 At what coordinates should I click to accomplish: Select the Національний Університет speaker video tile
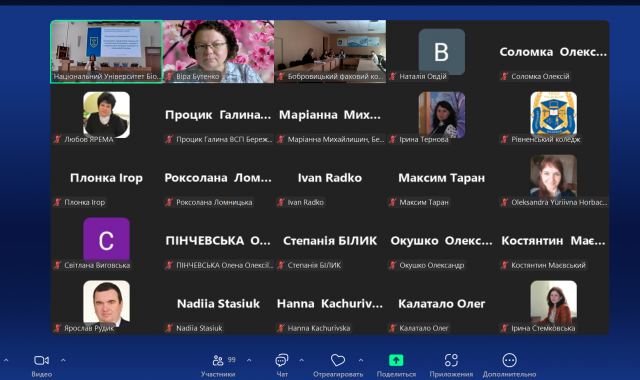click(x=107, y=52)
